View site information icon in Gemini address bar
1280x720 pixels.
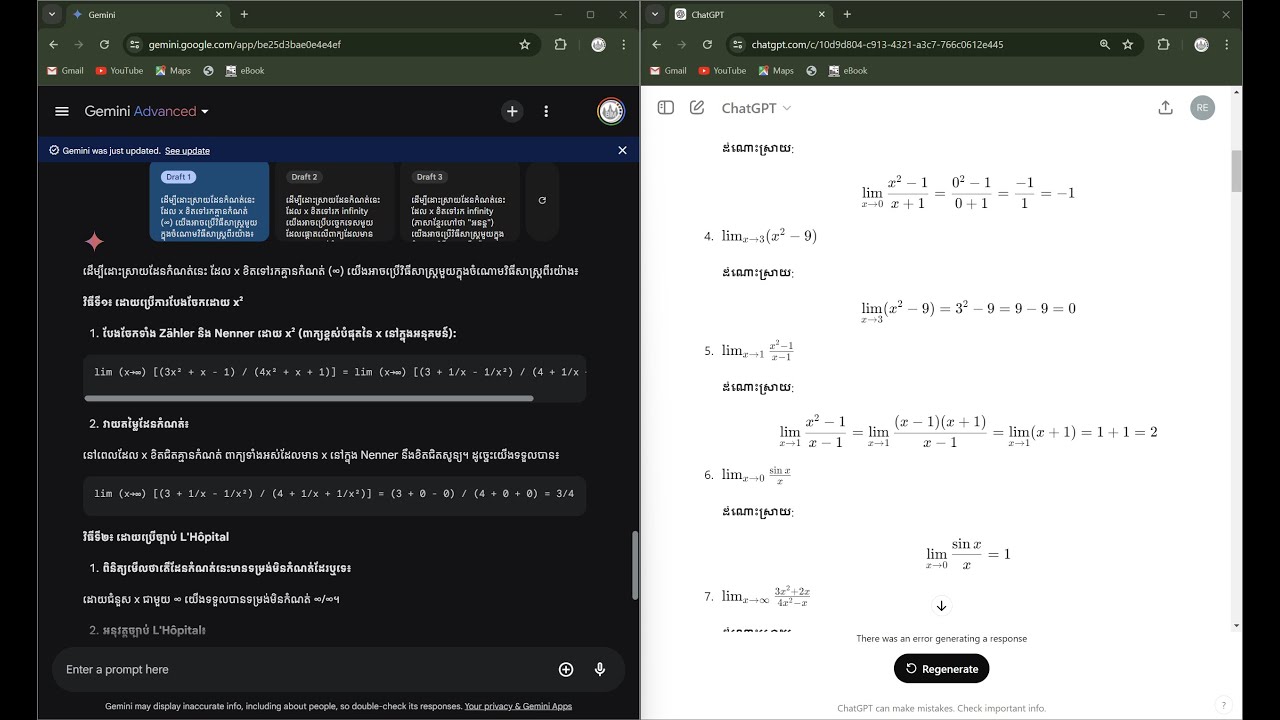pos(134,45)
